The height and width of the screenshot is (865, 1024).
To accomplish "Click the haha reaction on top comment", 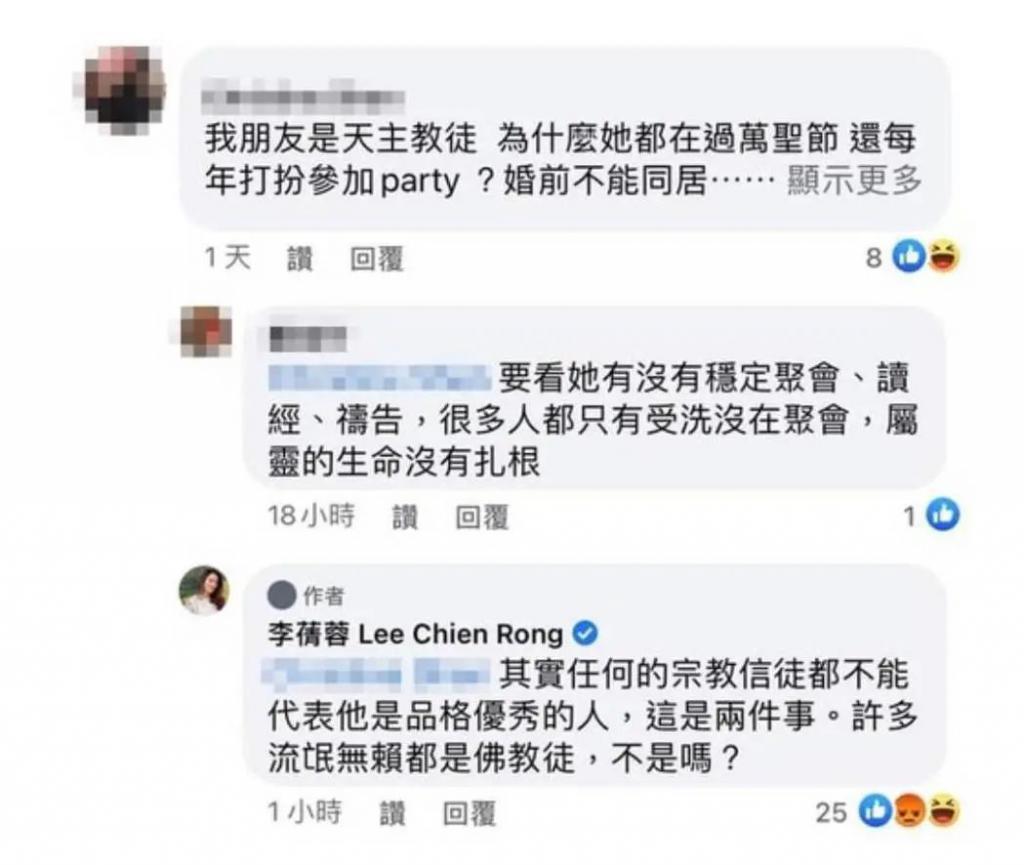I will 944,257.
